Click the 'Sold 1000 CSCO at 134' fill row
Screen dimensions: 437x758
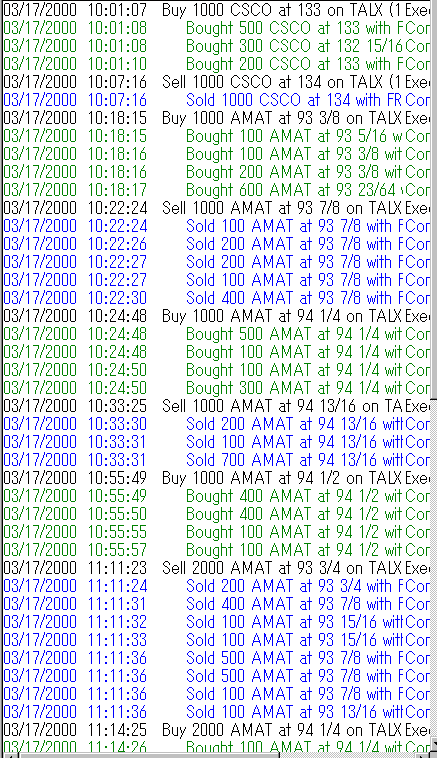coord(216,100)
